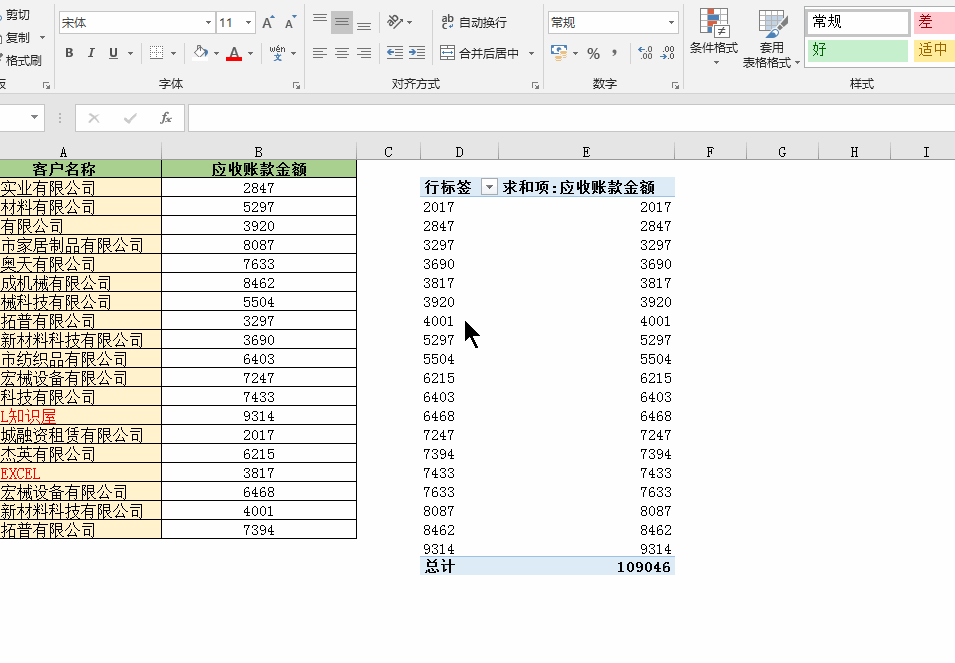Open the 对齐方式 alignment dialog launcher

pyautogui.click(x=535, y=86)
